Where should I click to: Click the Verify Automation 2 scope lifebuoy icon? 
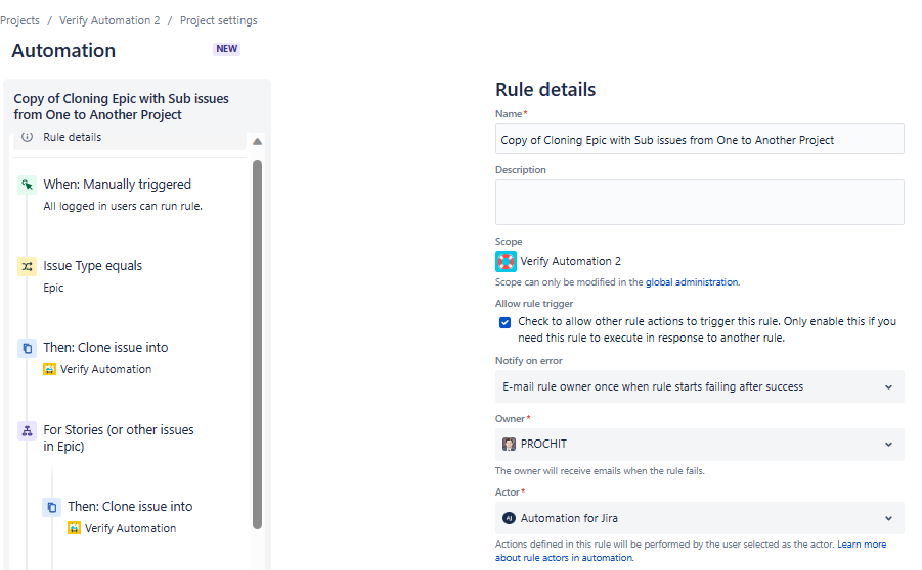(506, 261)
